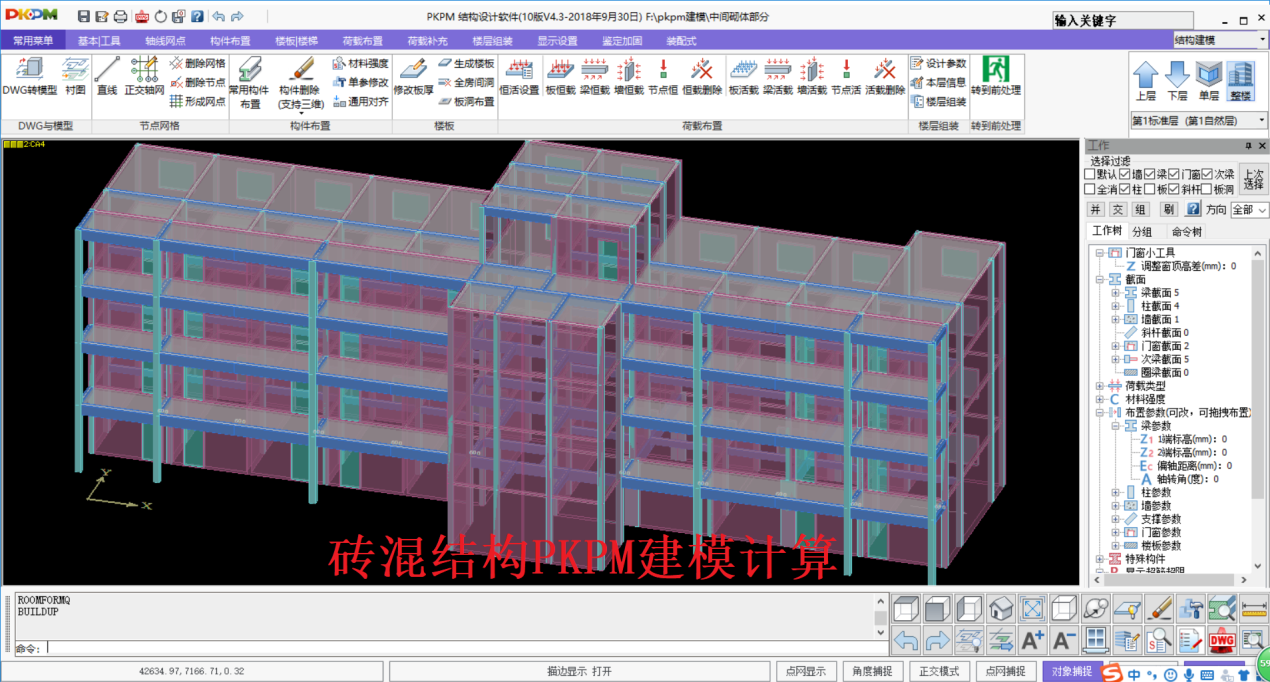
Task: Select the 板活载 slab live load tool
Action: click(743, 76)
